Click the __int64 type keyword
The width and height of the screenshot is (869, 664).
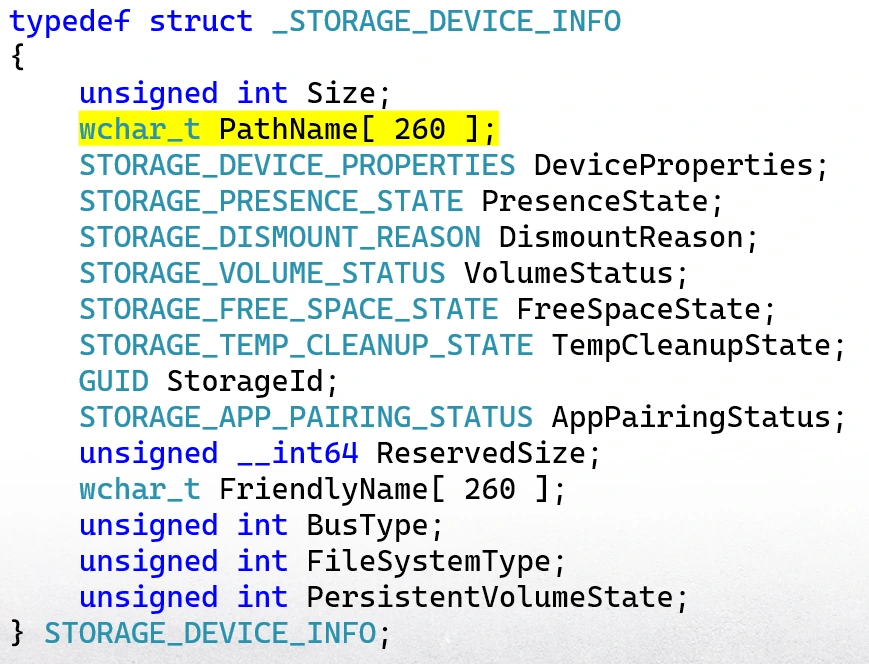pyautogui.click(x=297, y=453)
